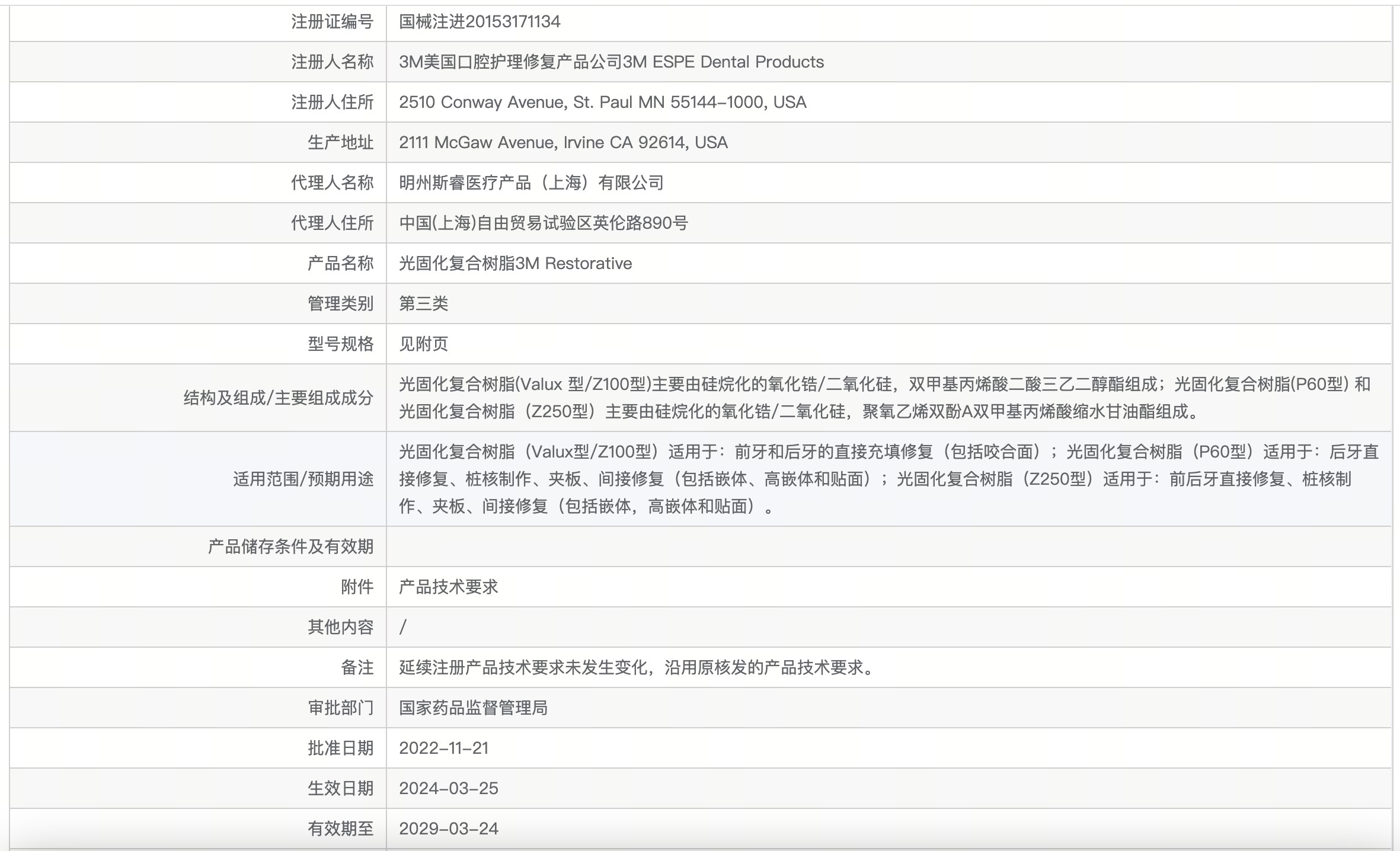Click the 其他内容 label
Image resolution: width=1400 pixels, height=851 pixels.
click(x=341, y=627)
